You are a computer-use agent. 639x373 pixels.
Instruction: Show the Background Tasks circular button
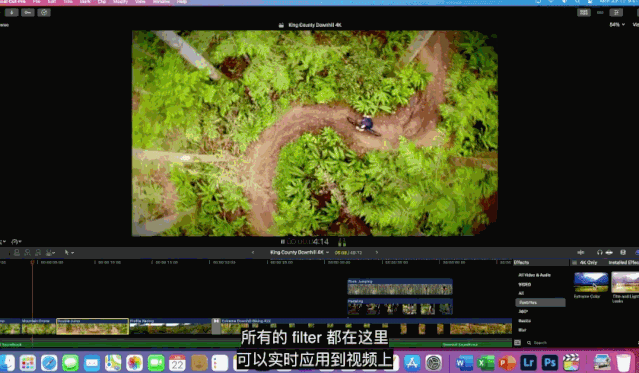pos(44,13)
